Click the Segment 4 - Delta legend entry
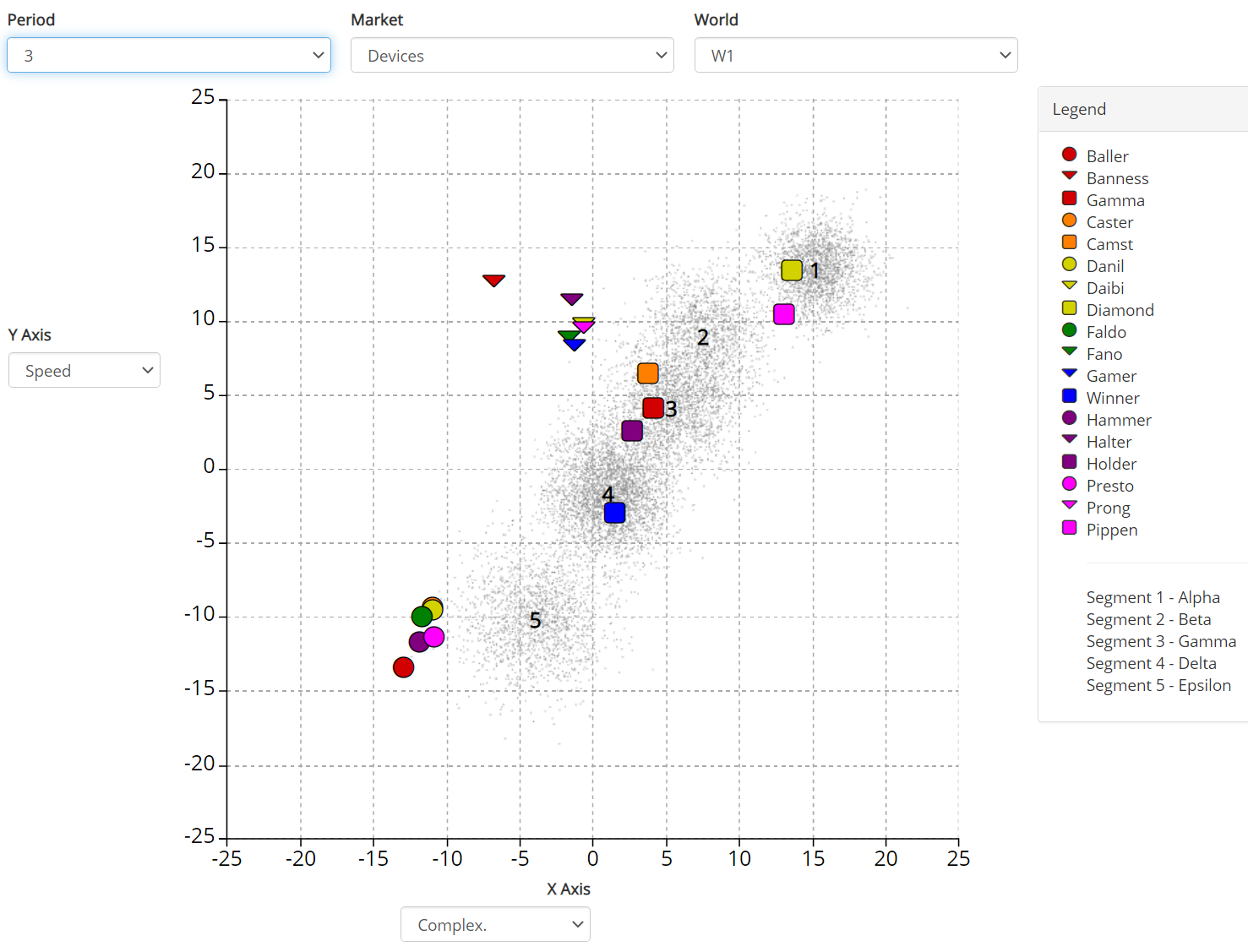The width and height of the screenshot is (1248, 952). coord(1151,663)
